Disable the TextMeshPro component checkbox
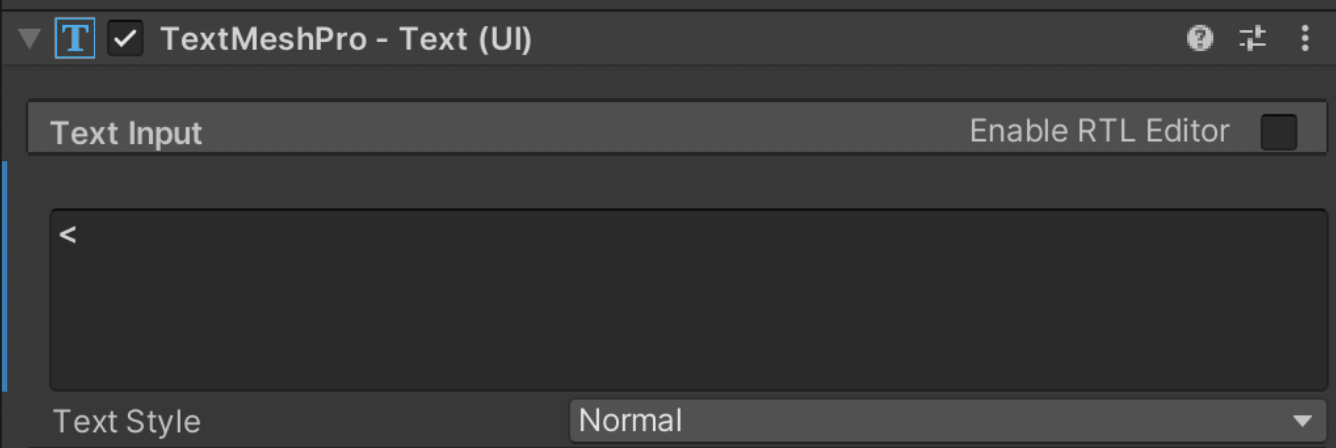This screenshot has width=1336, height=448. (x=125, y=40)
